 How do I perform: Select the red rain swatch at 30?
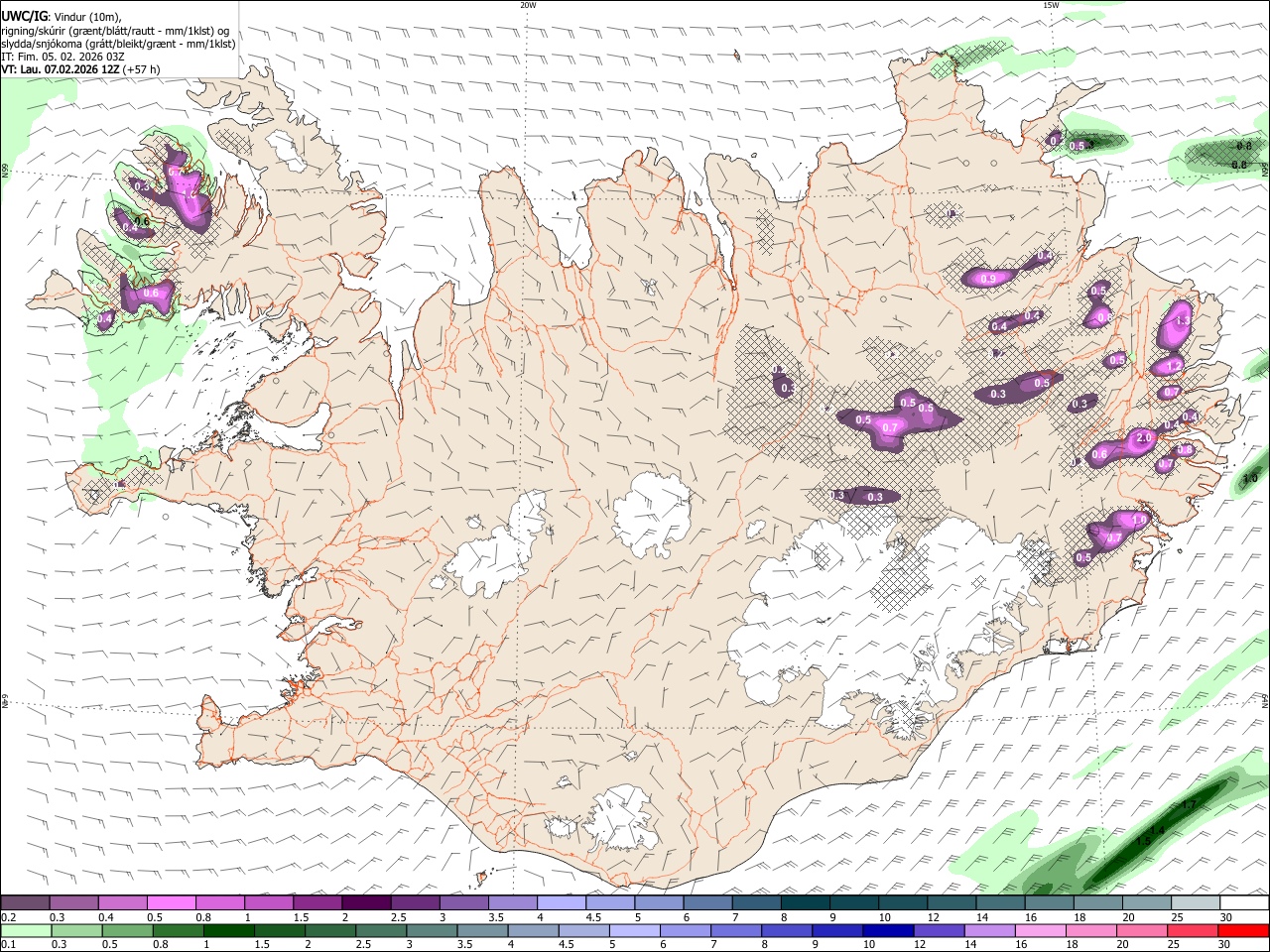pyautogui.click(x=1244, y=930)
